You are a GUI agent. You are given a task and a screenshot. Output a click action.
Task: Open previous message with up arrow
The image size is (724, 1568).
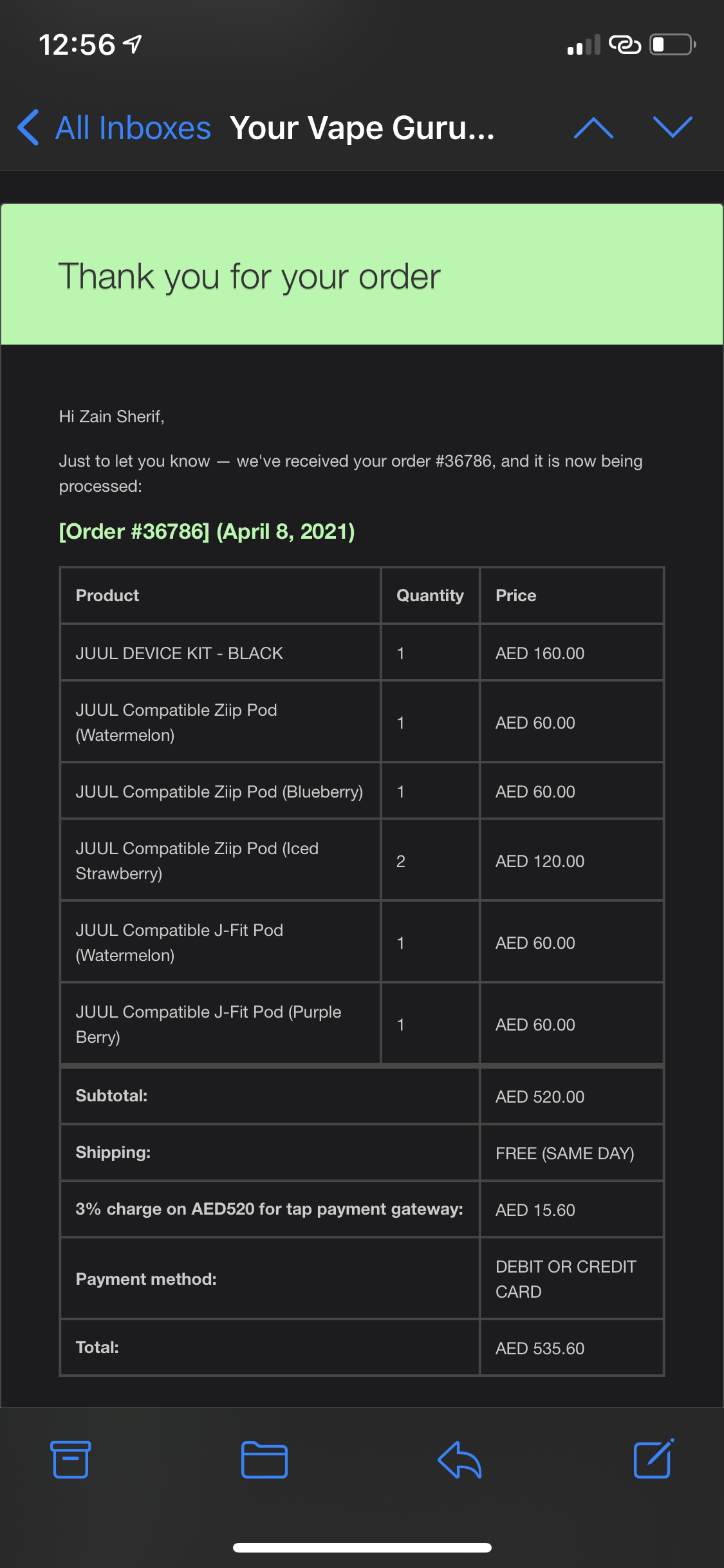pyautogui.click(x=593, y=127)
